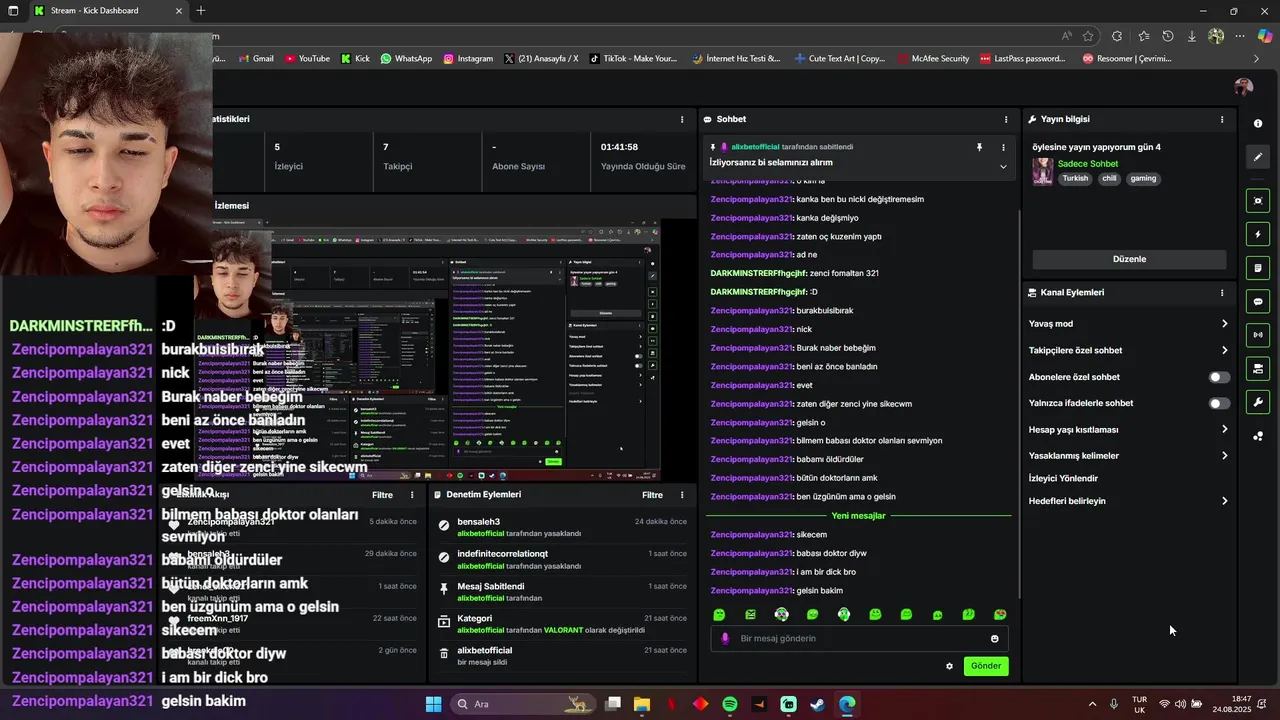Select bensaleh3 moderation entry
The height and width of the screenshot is (720, 1280).
(x=563, y=528)
